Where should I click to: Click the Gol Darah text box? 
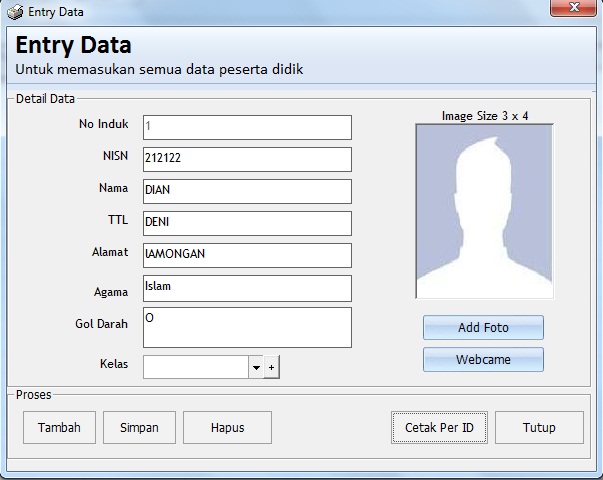click(x=247, y=327)
